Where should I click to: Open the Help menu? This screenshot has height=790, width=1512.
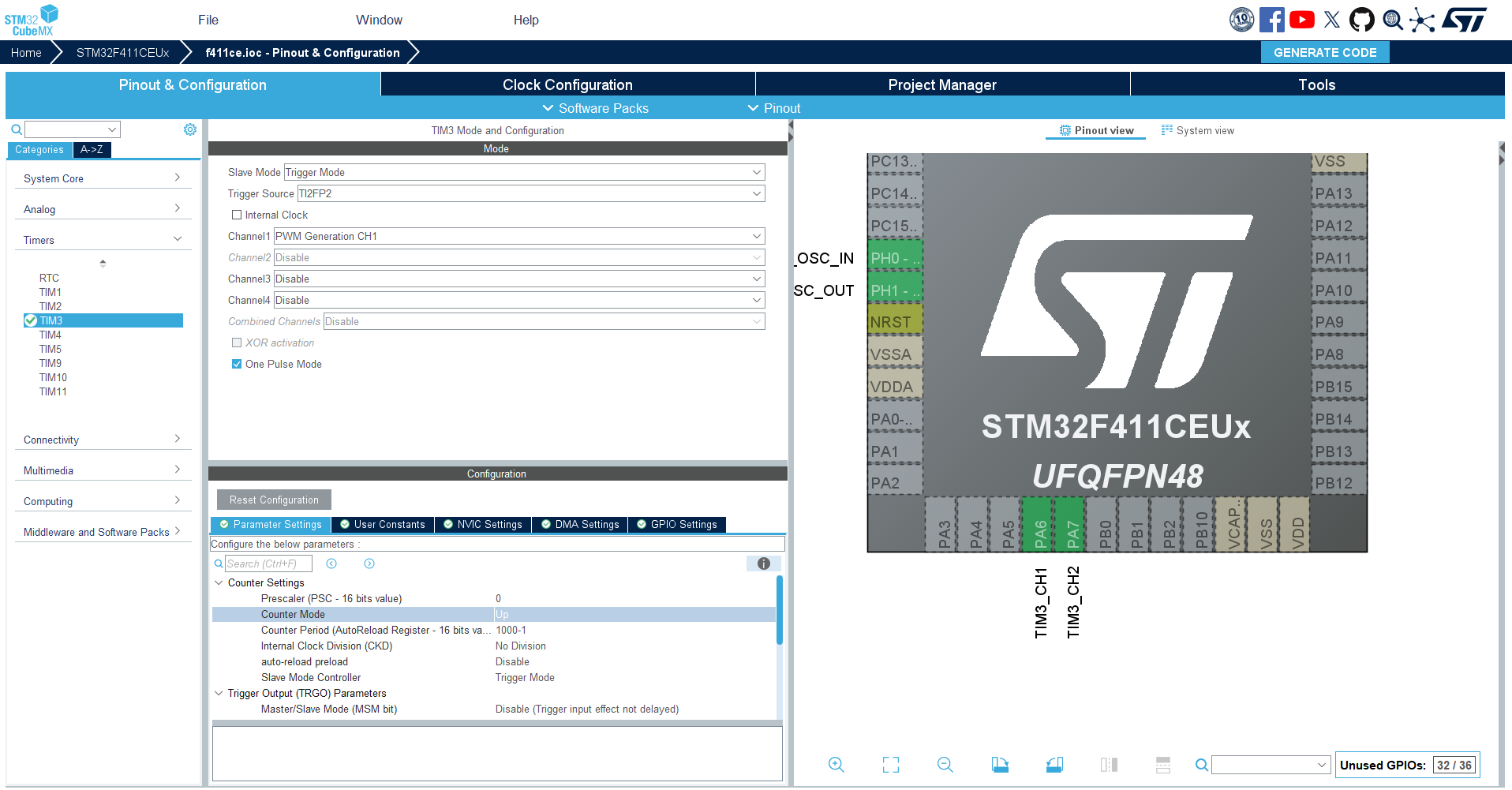526,20
